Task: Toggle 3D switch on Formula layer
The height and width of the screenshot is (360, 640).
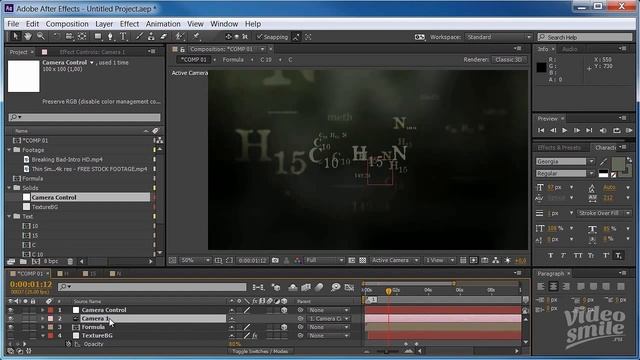Action: [x=284, y=327]
